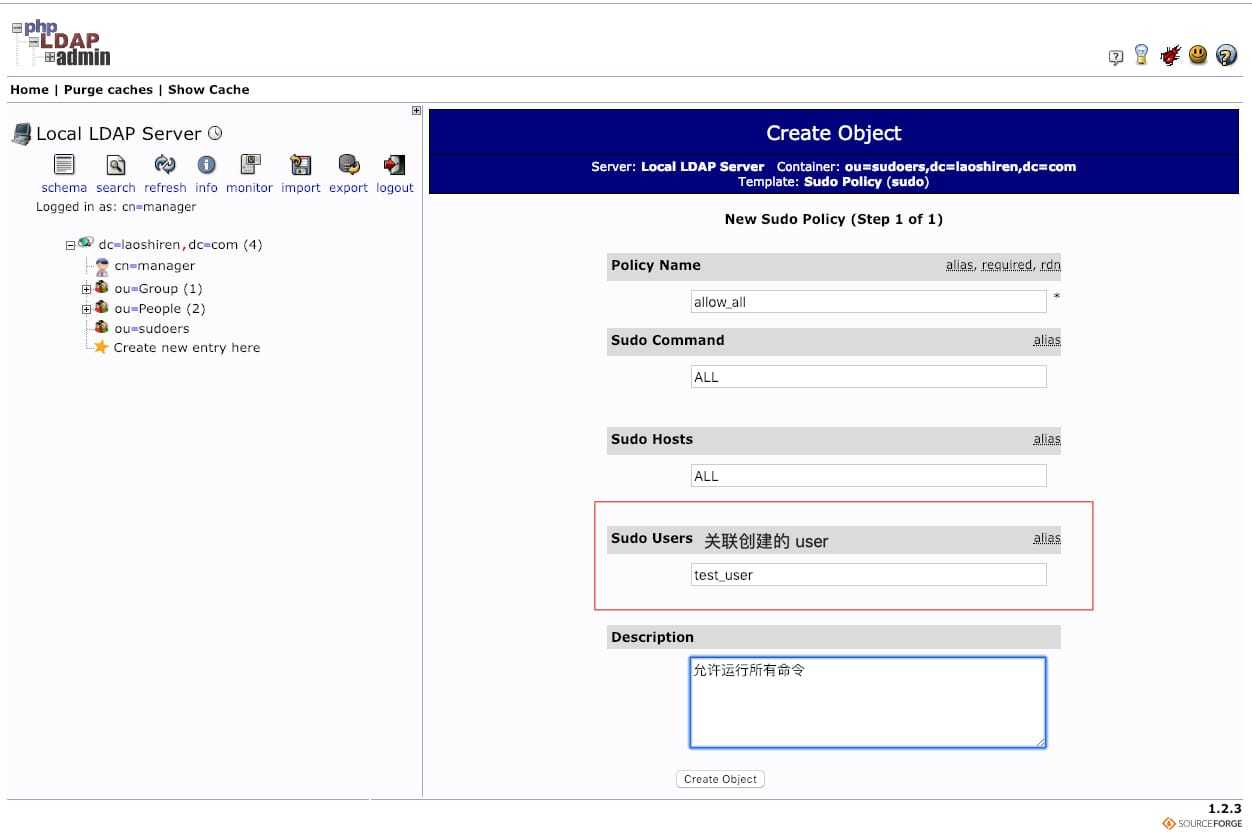Open the ou=People (2) entry
Screen dimensions: 1252x832
coord(159,308)
